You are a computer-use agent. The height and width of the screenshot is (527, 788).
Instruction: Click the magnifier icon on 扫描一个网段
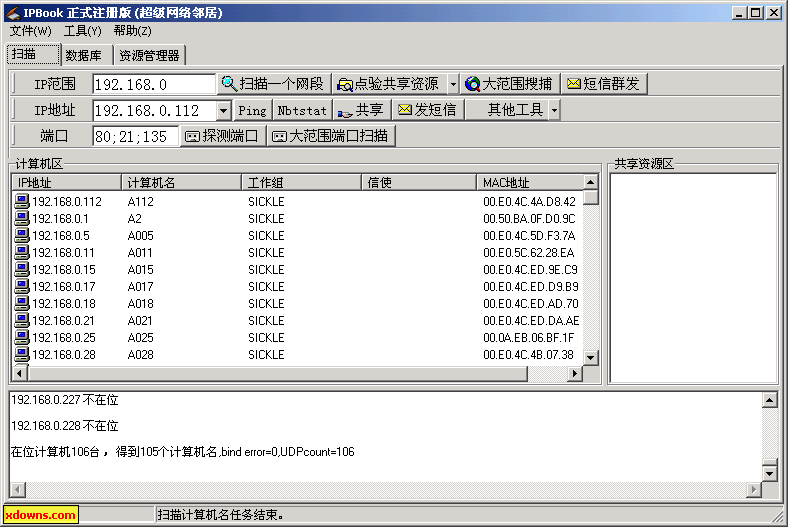pyautogui.click(x=229, y=83)
